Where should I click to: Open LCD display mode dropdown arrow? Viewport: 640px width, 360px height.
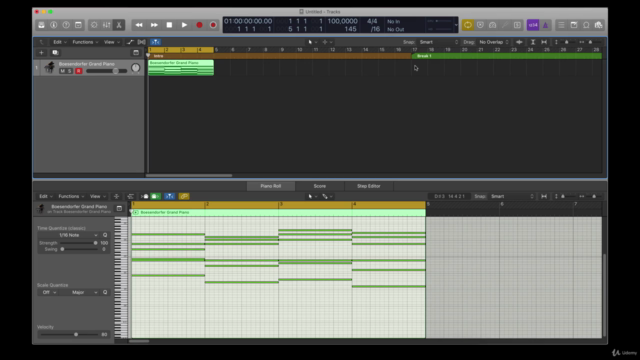[456, 25]
